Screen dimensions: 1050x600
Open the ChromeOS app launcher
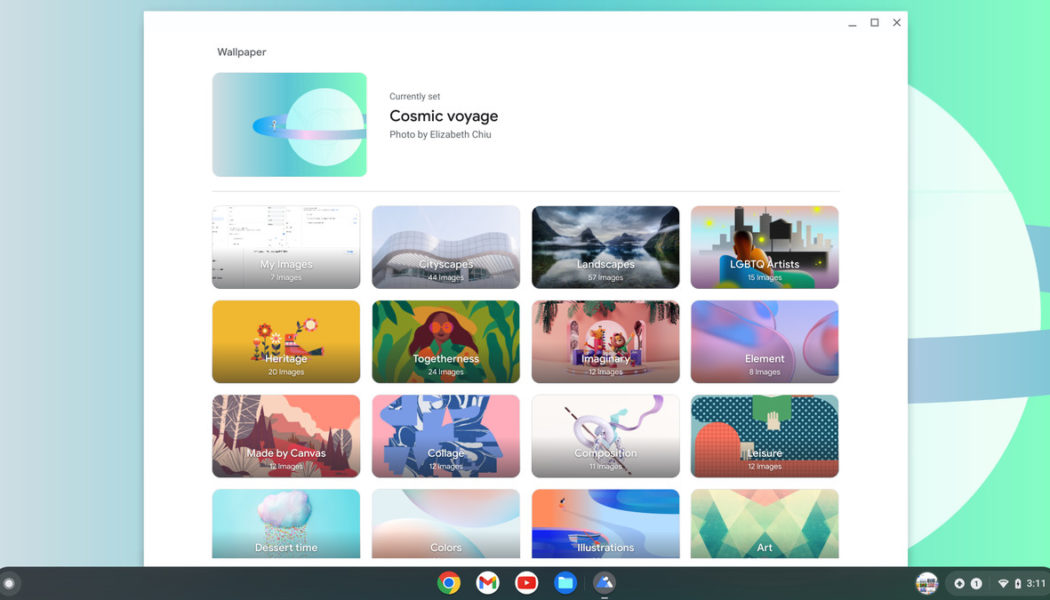pyautogui.click(x=11, y=582)
